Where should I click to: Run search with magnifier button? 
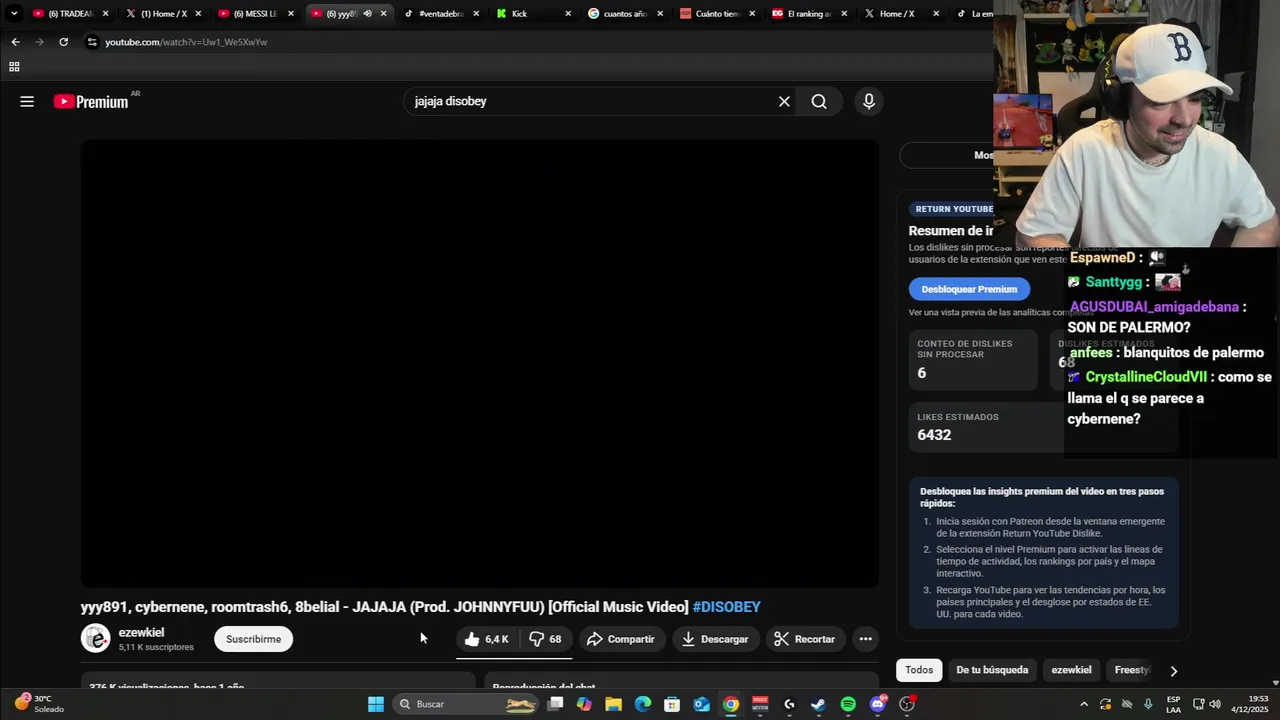[819, 101]
